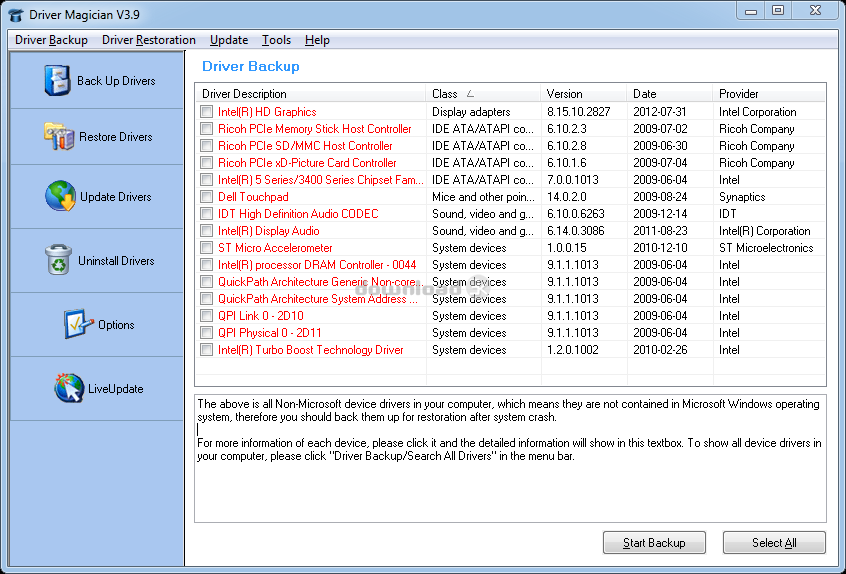Screen dimensions: 846x574
Task: Click the Uninstall Drivers label in the sidebar
Action: (x=116, y=261)
